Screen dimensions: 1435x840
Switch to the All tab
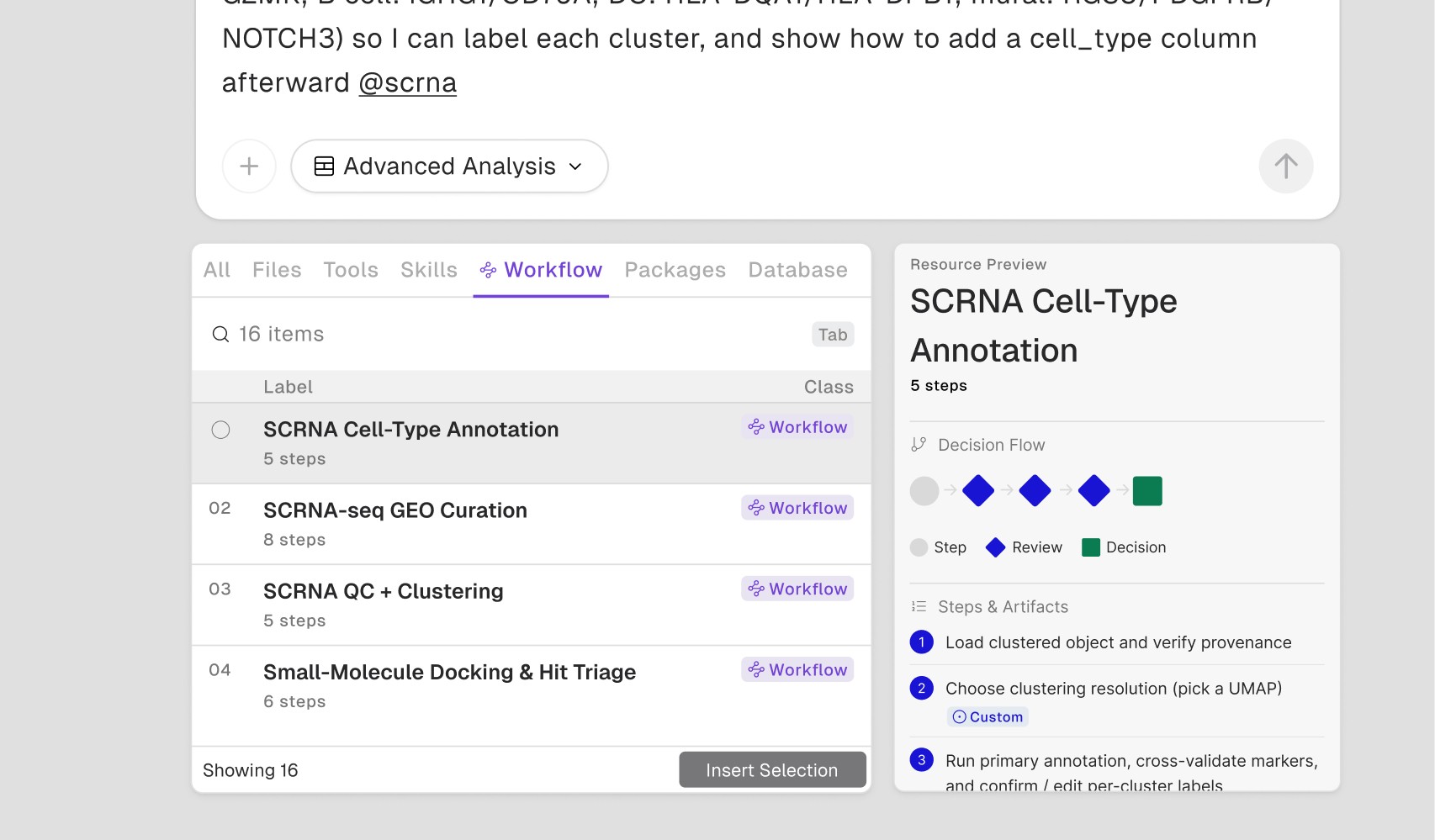(x=217, y=270)
